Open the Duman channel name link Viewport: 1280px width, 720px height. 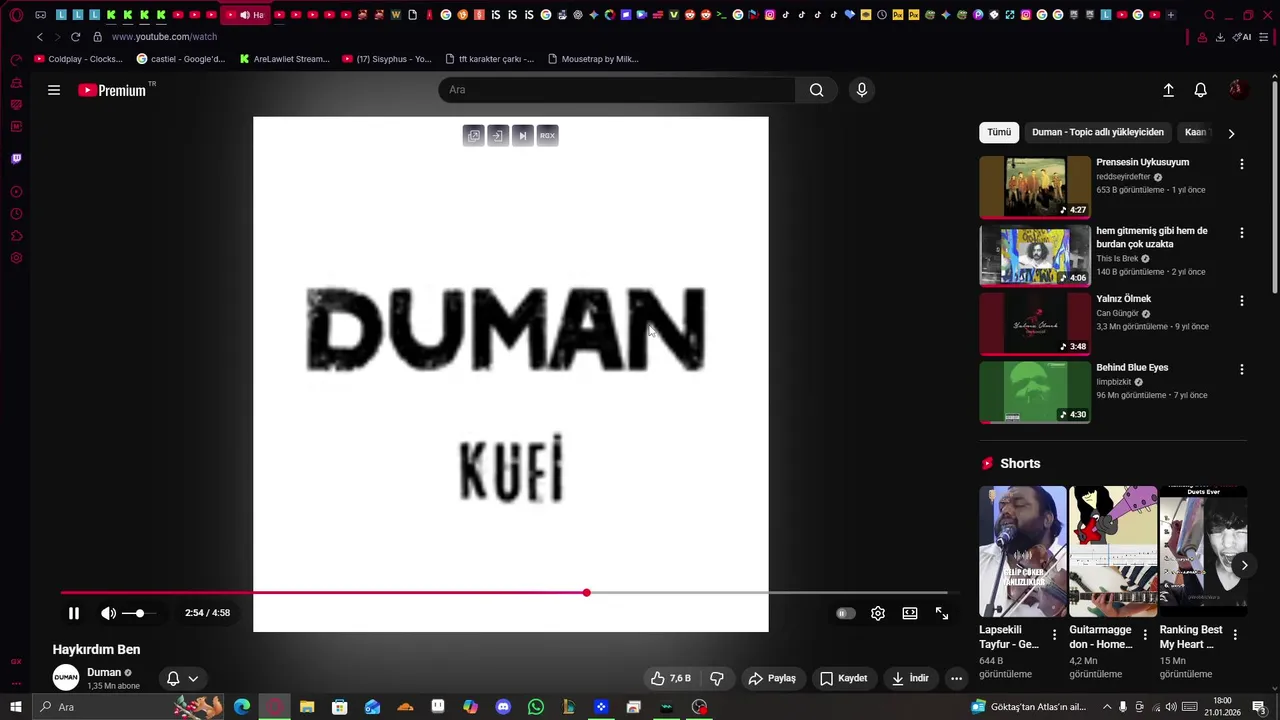(104, 672)
